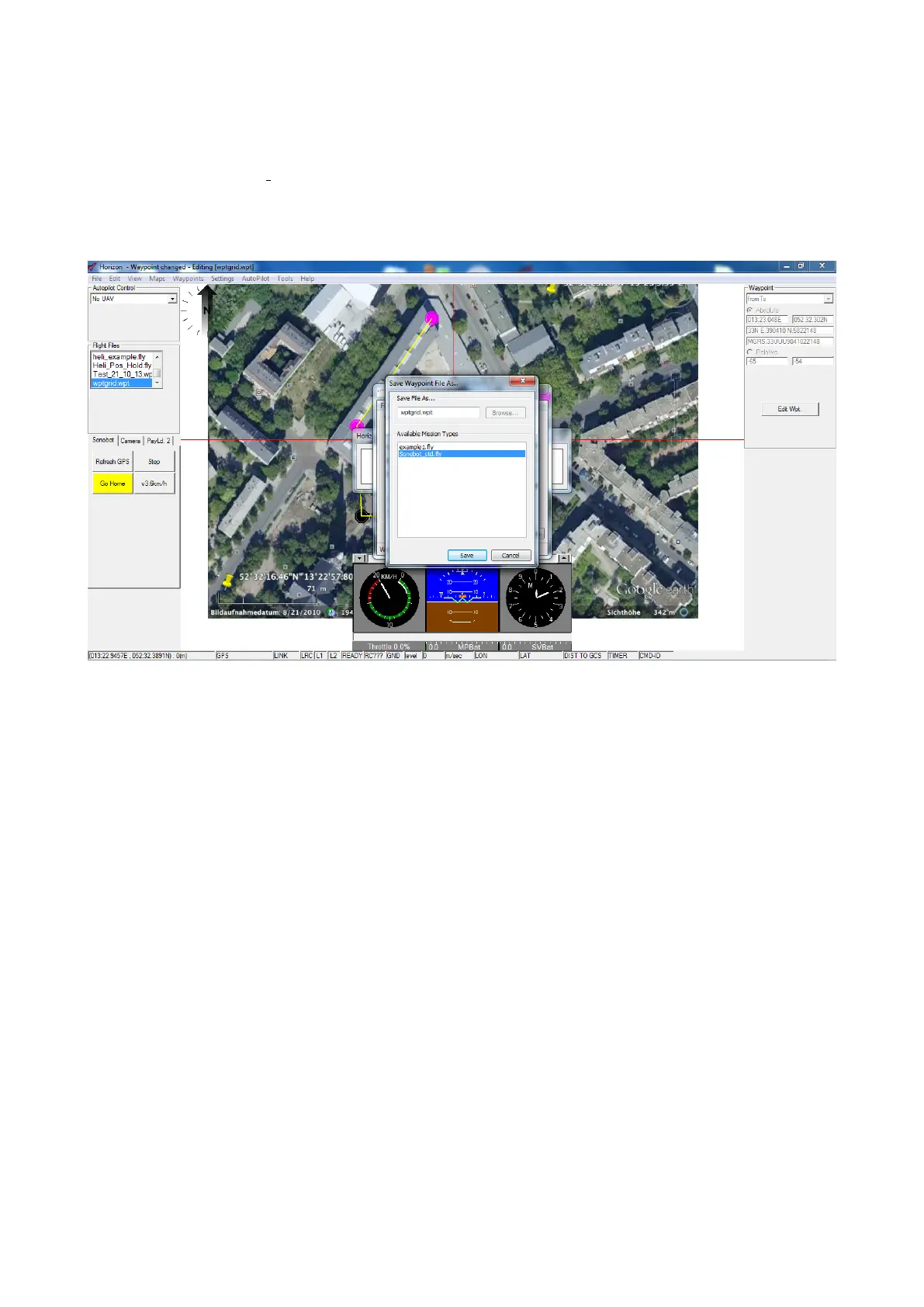Close the Save Waypoint File As dialog

(523, 381)
